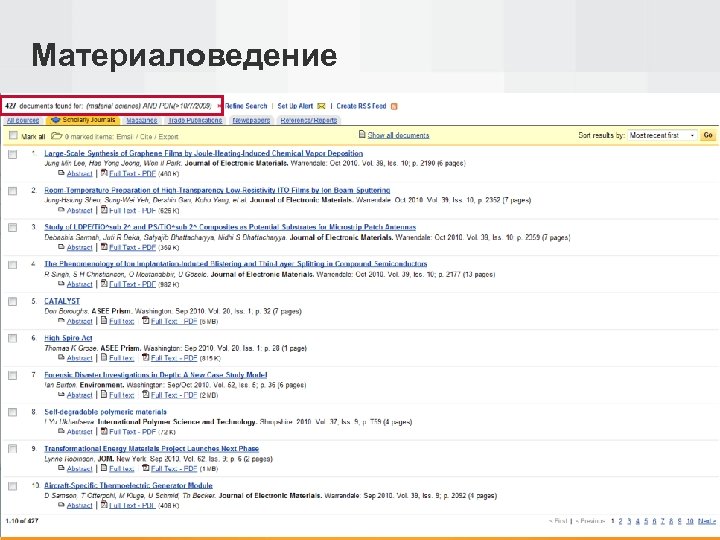The width and height of the screenshot is (720, 540).
Task: Click the Refine Search link
Action: (246, 106)
